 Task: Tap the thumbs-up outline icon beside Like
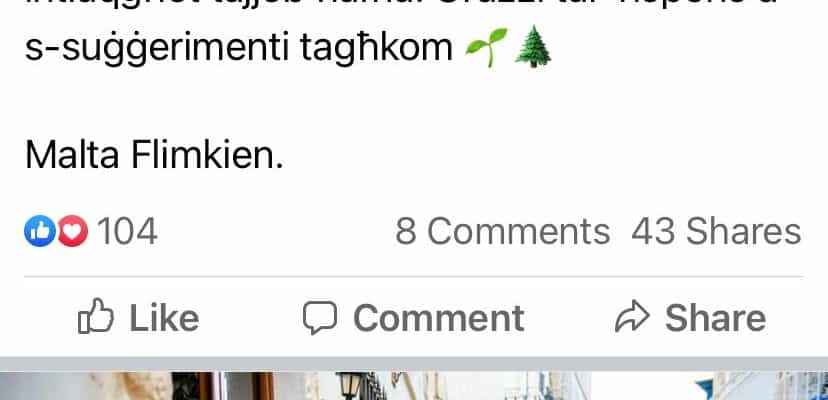(x=96, y=317)
